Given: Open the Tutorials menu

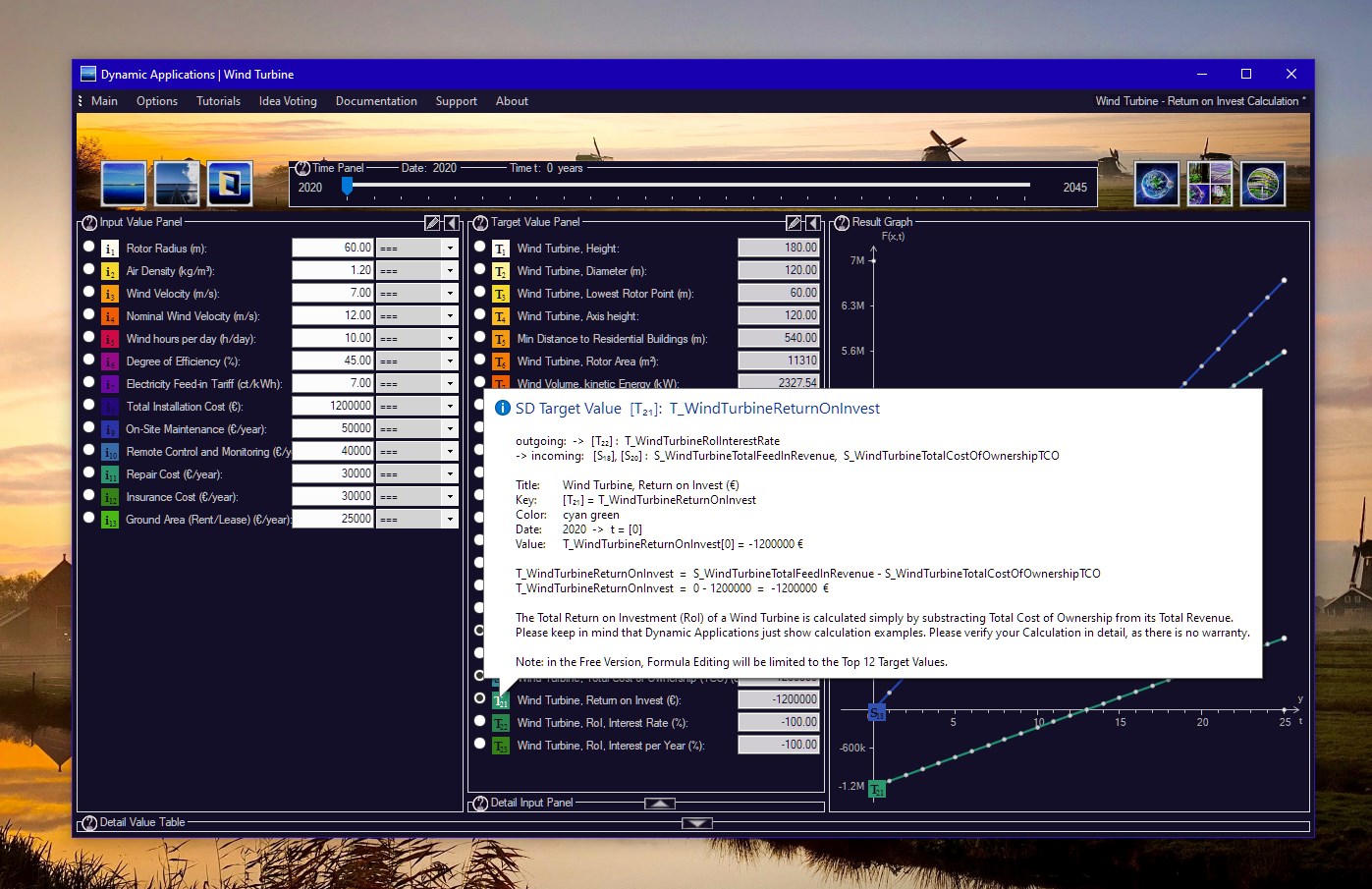Looking at the screenshot, I should click(218, 101).
